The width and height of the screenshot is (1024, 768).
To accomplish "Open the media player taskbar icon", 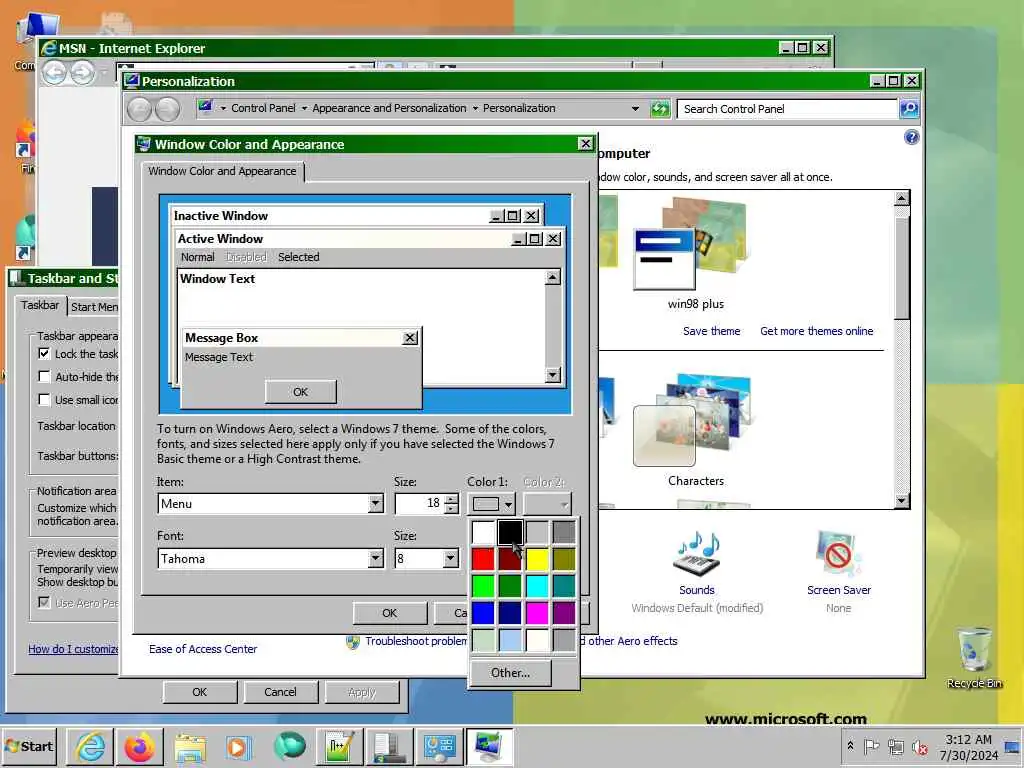I will coord(239,746).
